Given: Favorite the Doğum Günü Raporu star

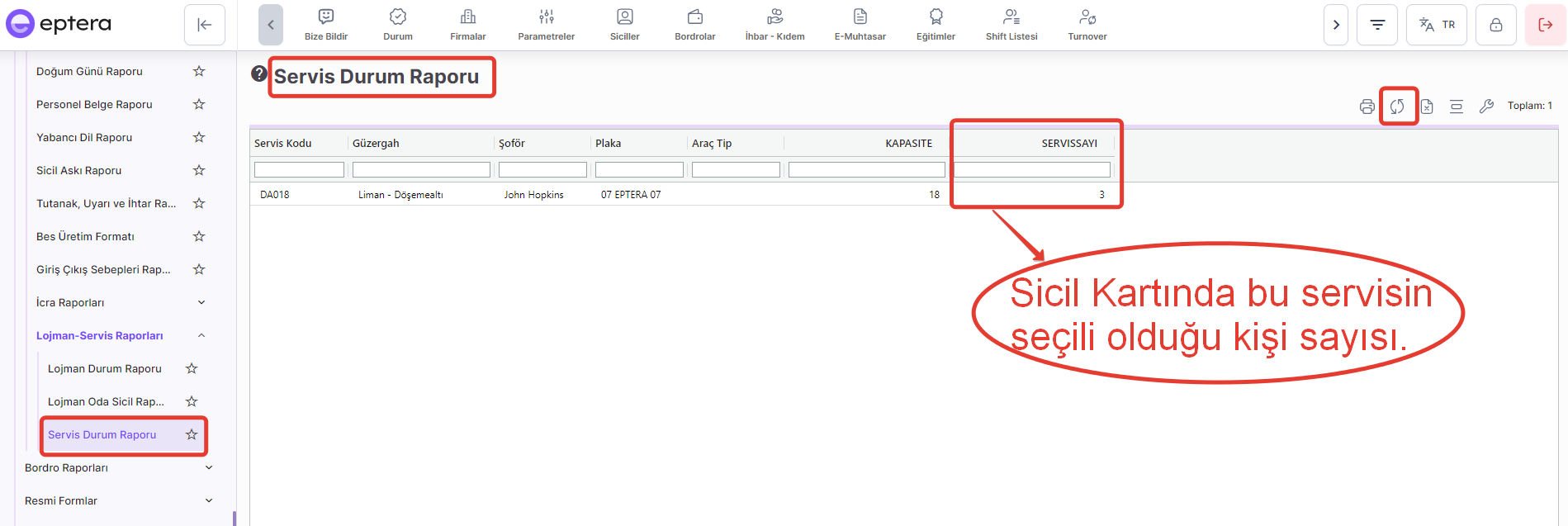Looking at the screenshot, I should pos(199,72).
